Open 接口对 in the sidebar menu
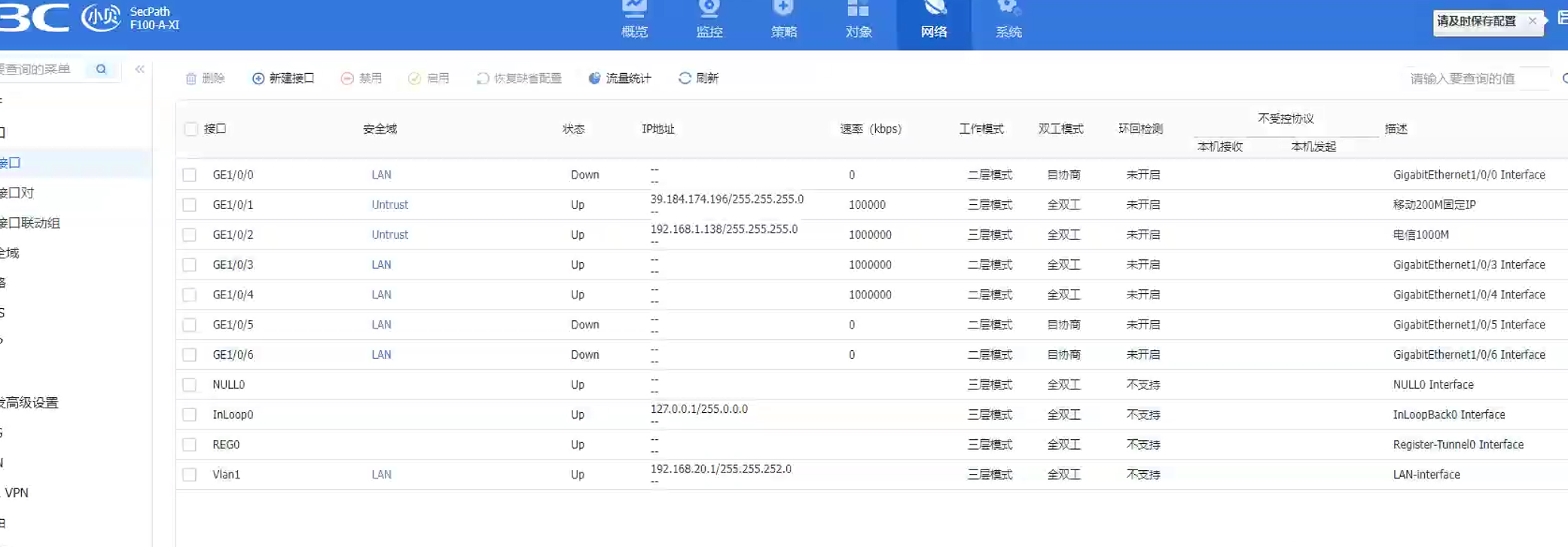Viewport: 1568px width, 547px height. point(18,193)
